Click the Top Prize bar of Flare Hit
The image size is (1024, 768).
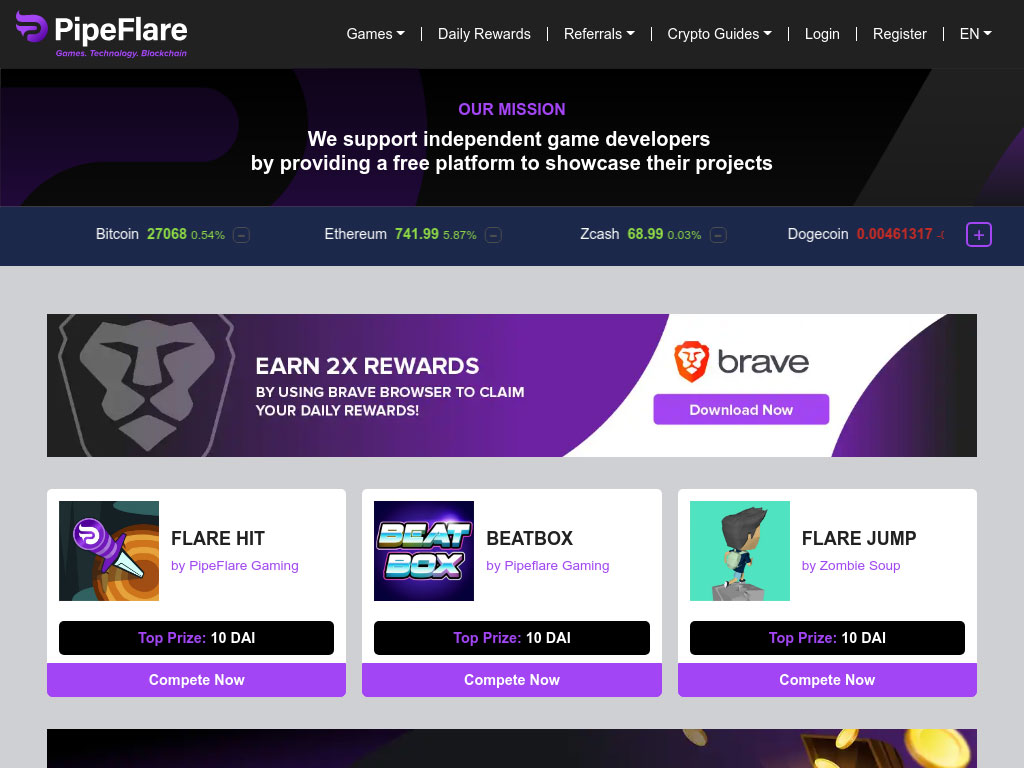(x=197, y=638)
